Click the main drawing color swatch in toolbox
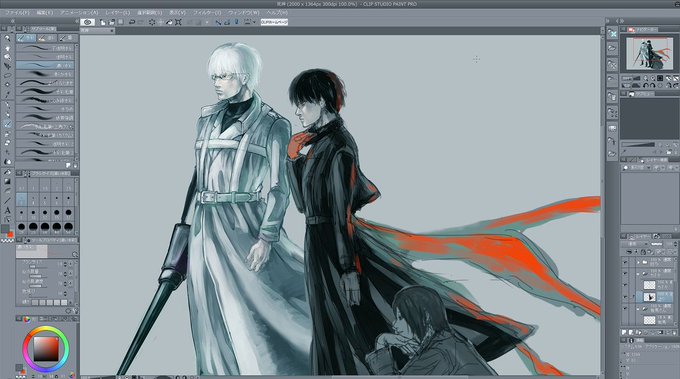The image size is (680, 379). coord(5,229)
